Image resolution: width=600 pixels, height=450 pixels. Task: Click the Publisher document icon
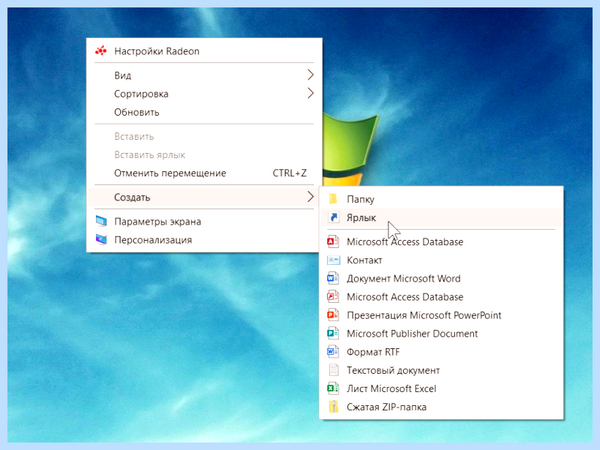[x=333, y=333]
